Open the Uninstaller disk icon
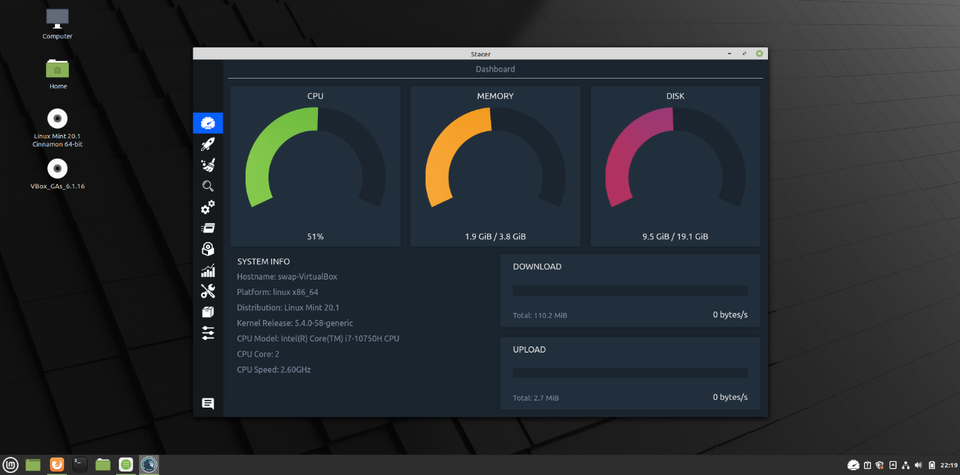960x475 pixels. (208, 249)
